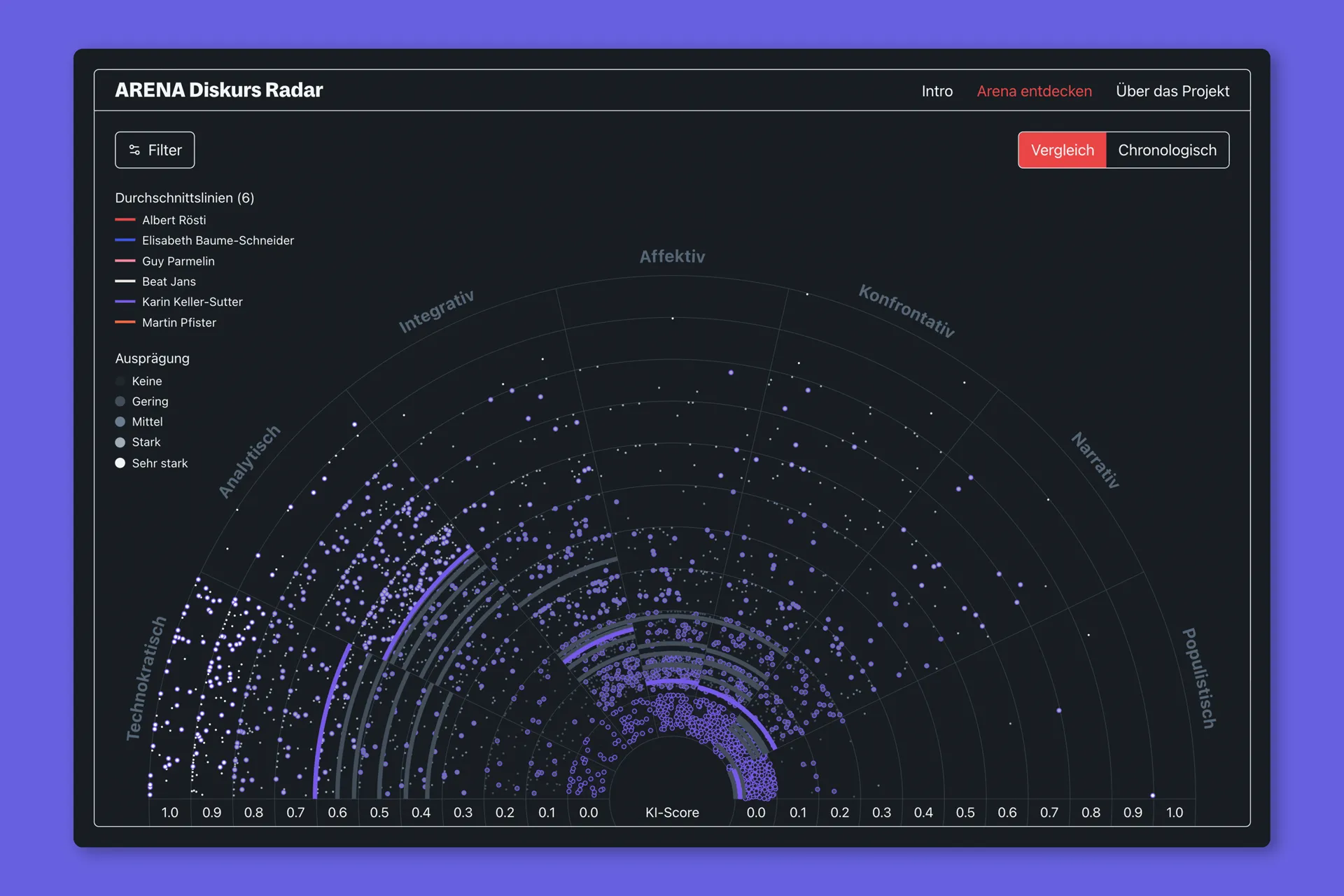Click Karin Keller-Sutter purple line icon

tap(125, 302)
